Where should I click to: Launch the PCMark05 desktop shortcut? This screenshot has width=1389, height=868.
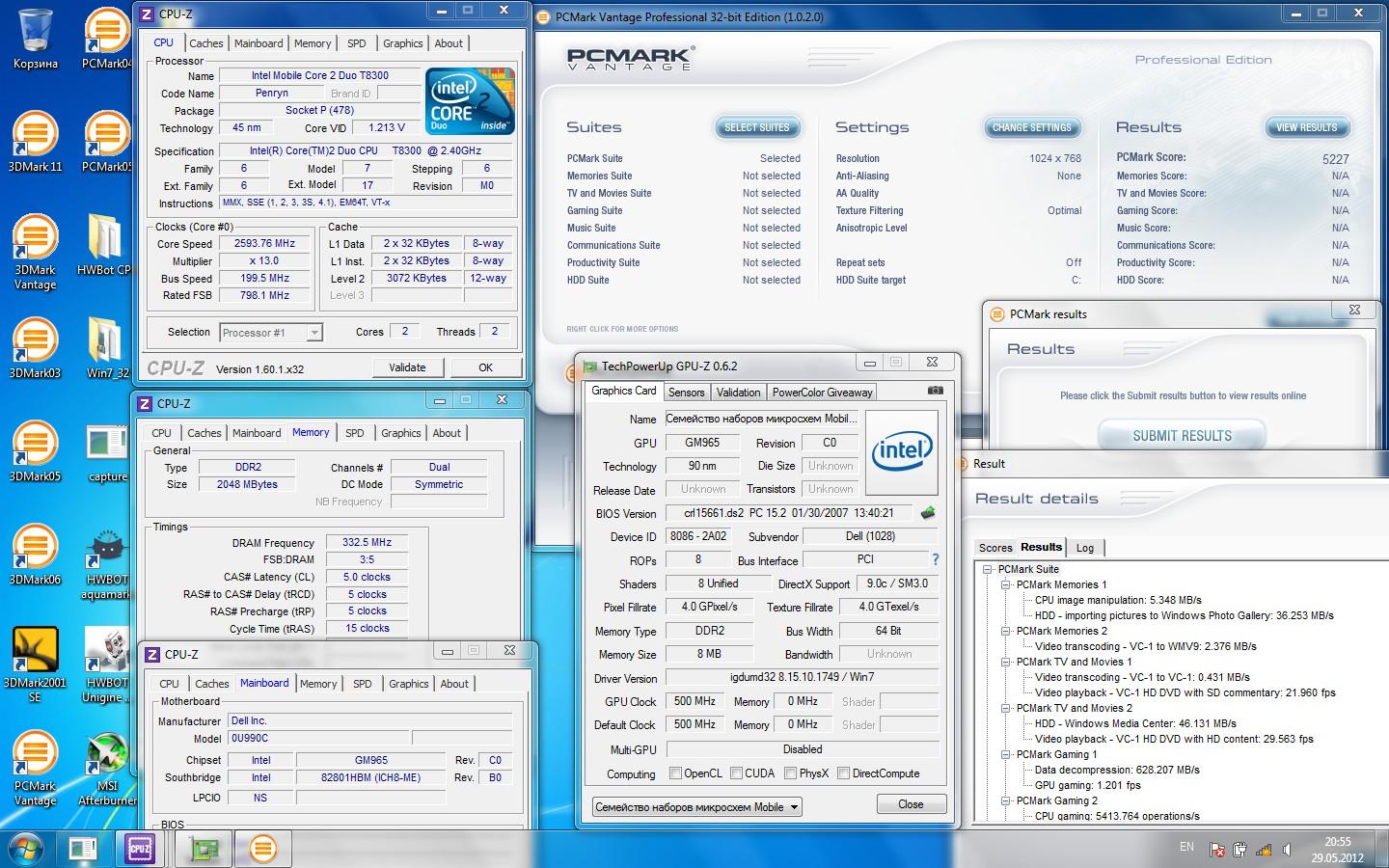(x=106, y=142)
